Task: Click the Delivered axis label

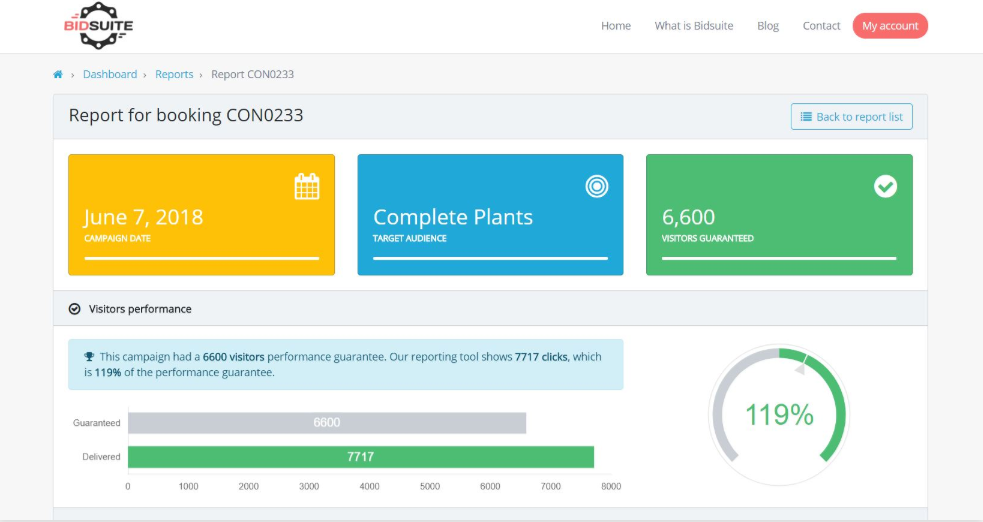Action: coord(101,457)
